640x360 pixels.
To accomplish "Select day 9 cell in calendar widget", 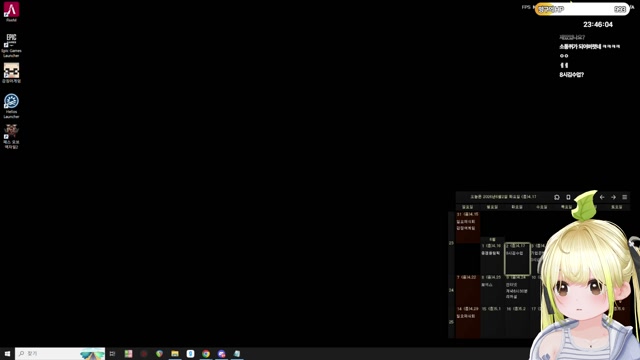I will (517, 290).
